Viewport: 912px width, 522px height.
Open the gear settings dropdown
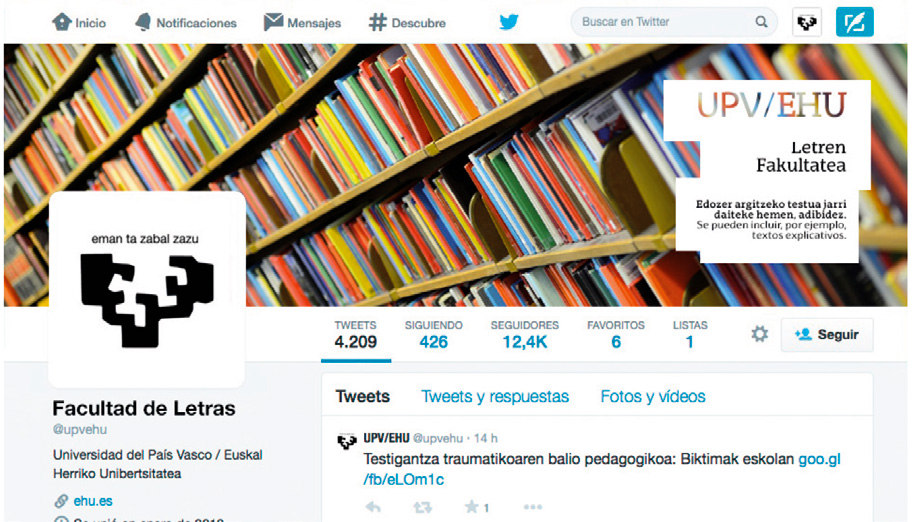[759, 334]
